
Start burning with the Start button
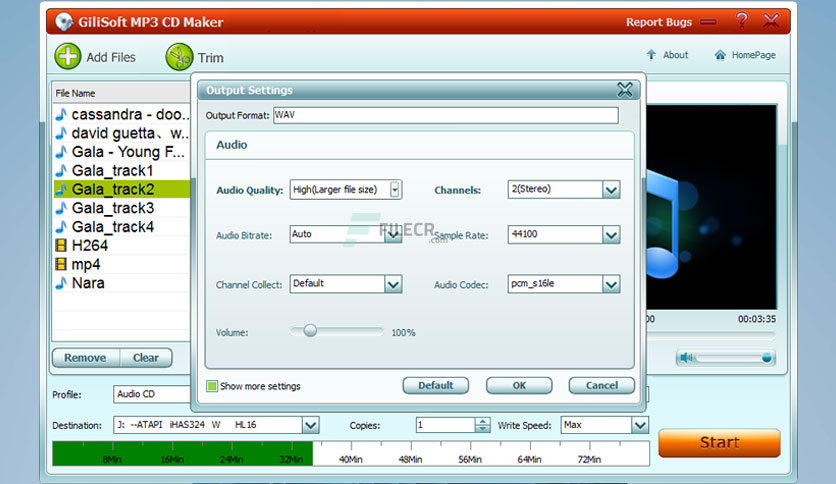pos(719,442)
